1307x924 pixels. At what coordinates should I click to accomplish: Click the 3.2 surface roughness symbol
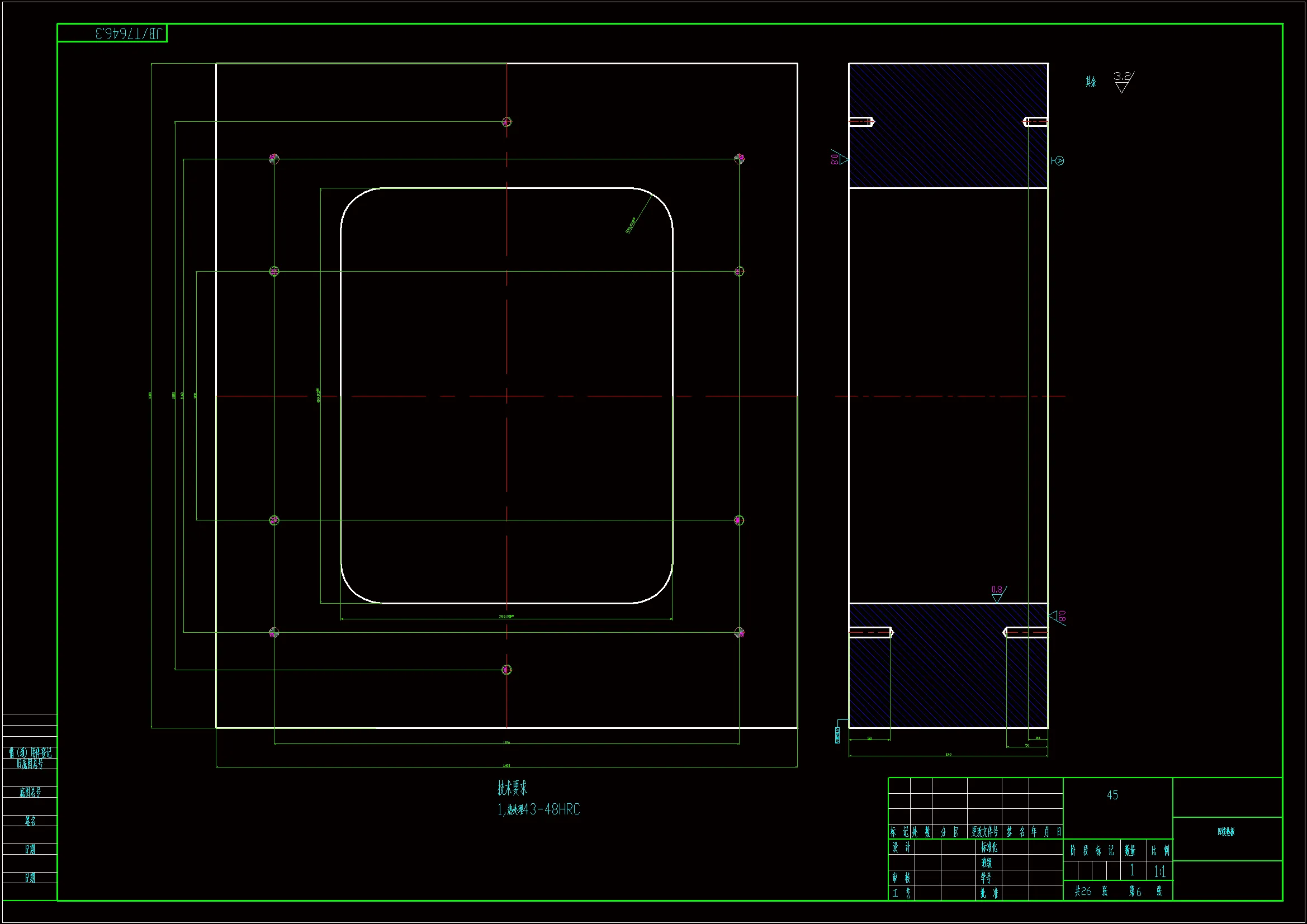click(1123, 82)
